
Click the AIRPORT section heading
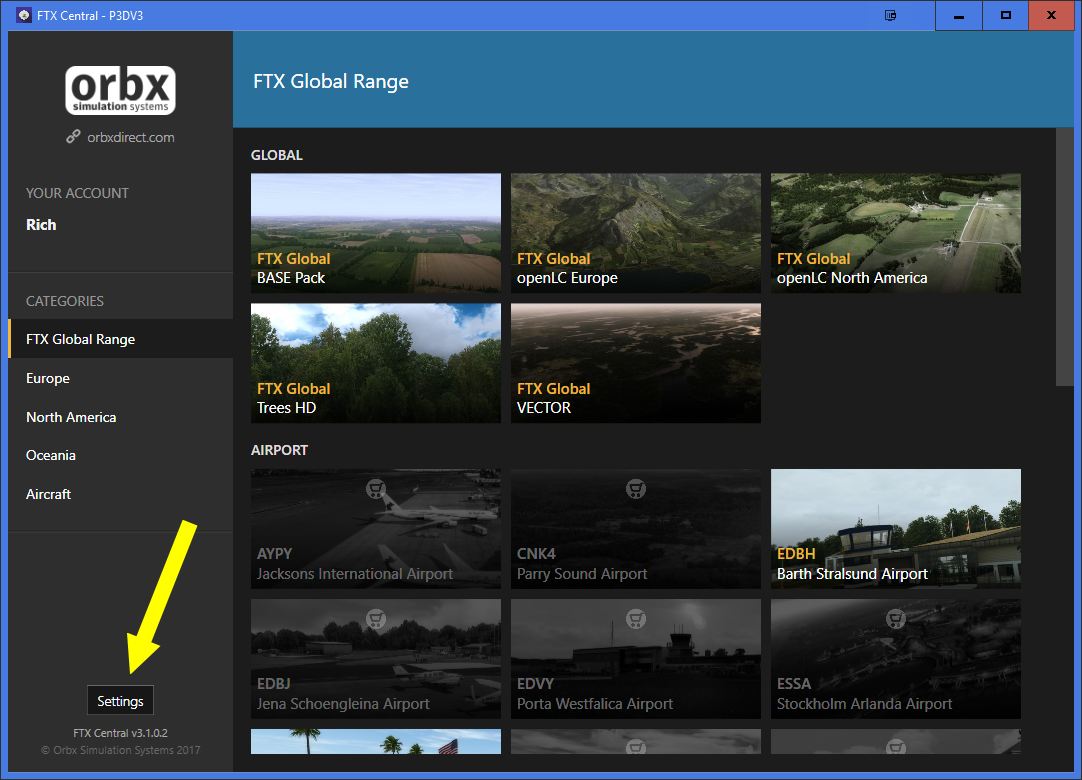point(279,450)
